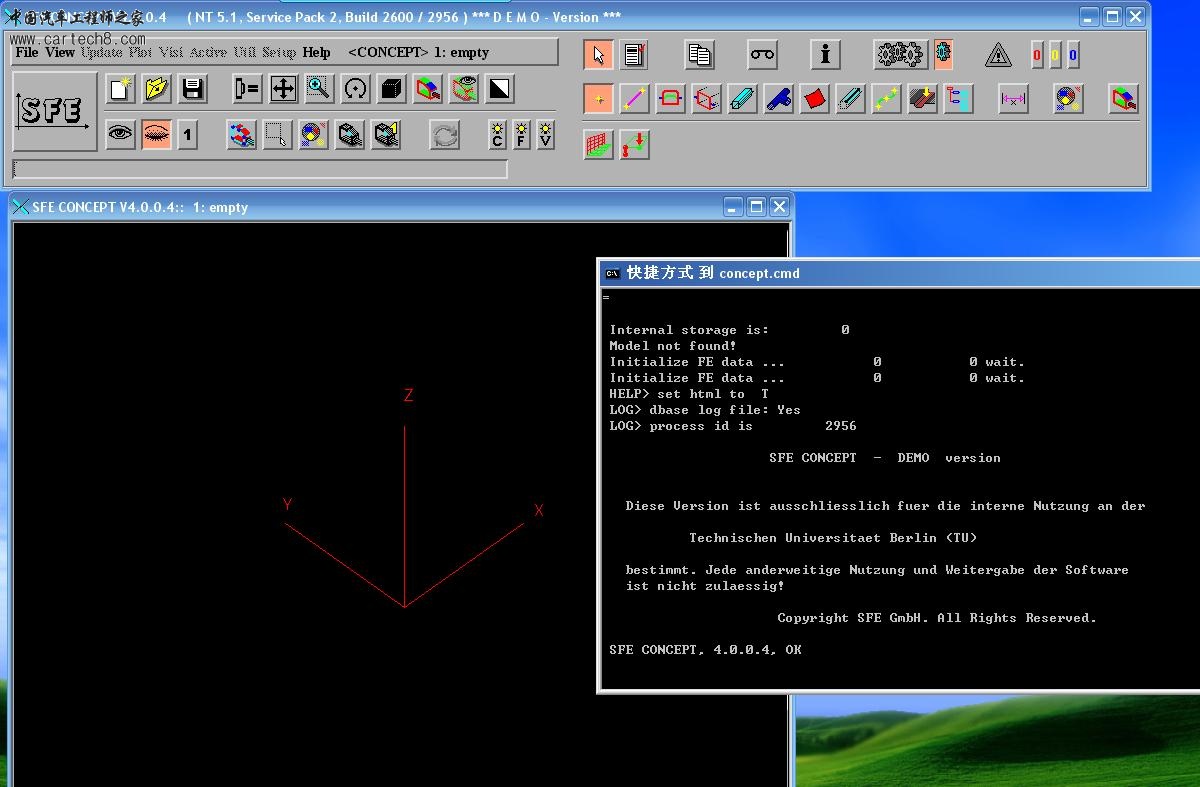Click the black-white diagonal contrast icon
1200x787 pixels.
pyautogui.click(x=499, y=89)
